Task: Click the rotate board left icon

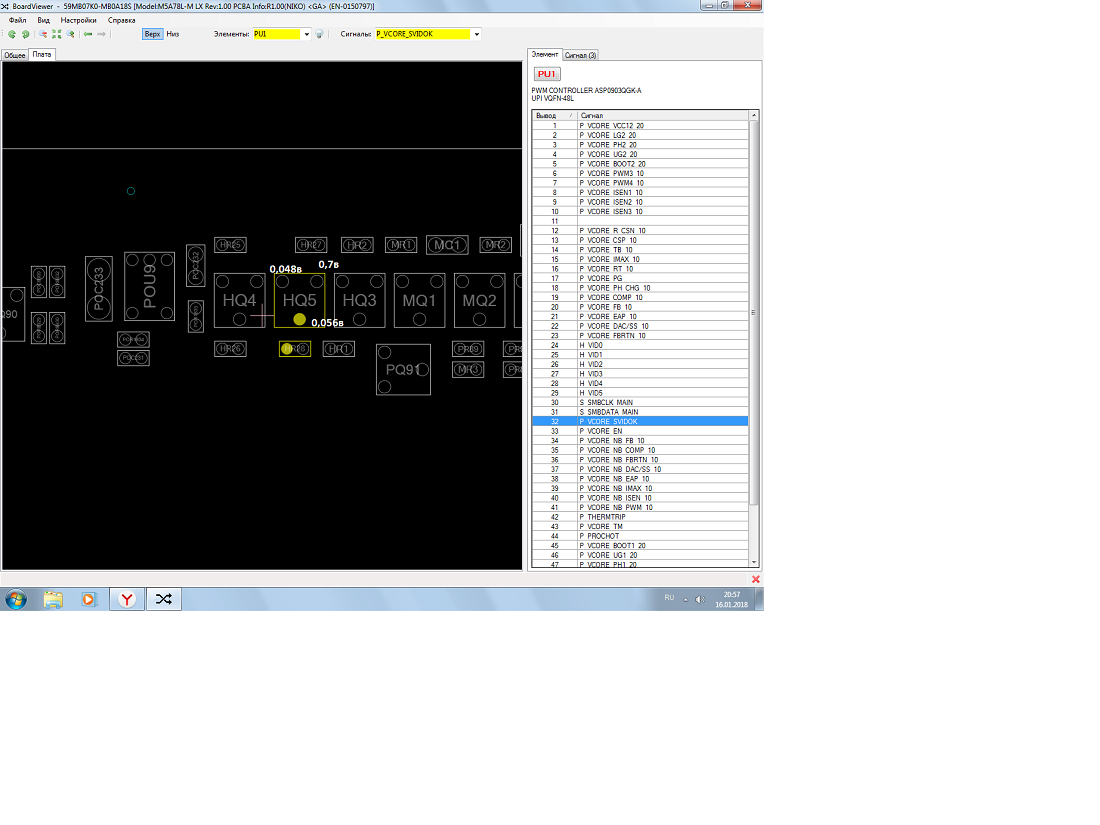Action: [11, 34]
